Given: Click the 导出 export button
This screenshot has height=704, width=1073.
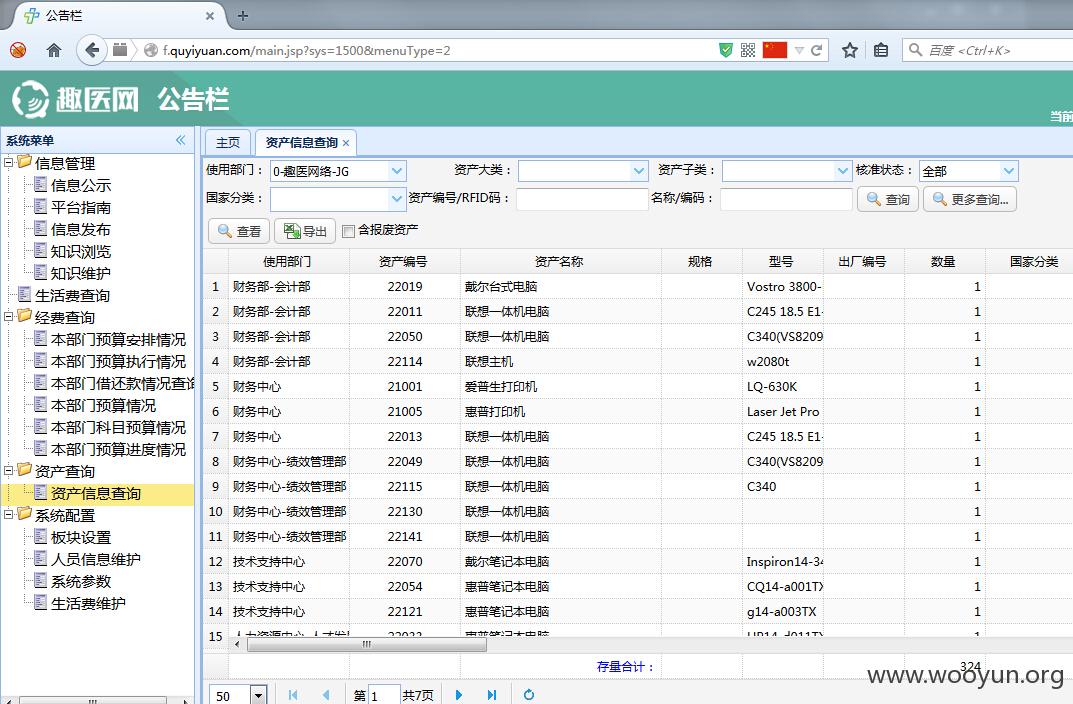Looking at the screenshot, I should pos(305,231).
